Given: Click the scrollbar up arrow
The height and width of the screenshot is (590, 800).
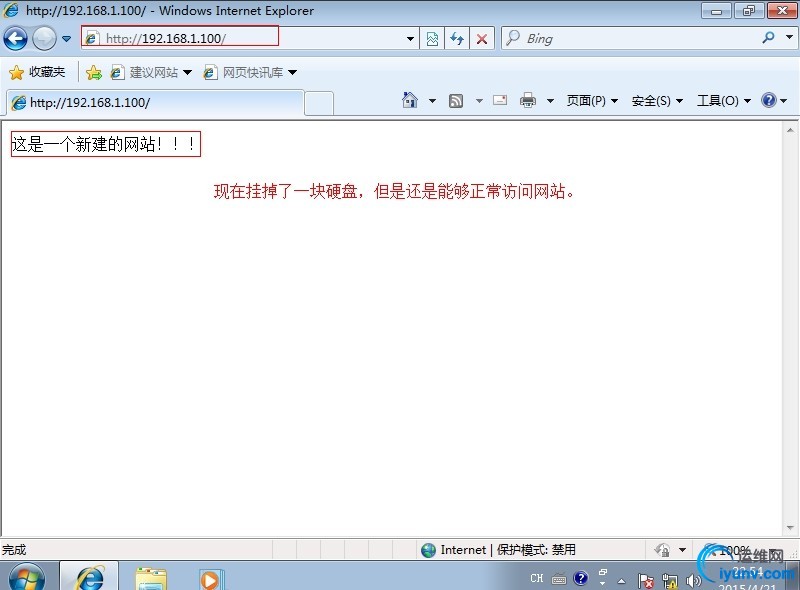Looking at the screenshot, I should (790, 130).
